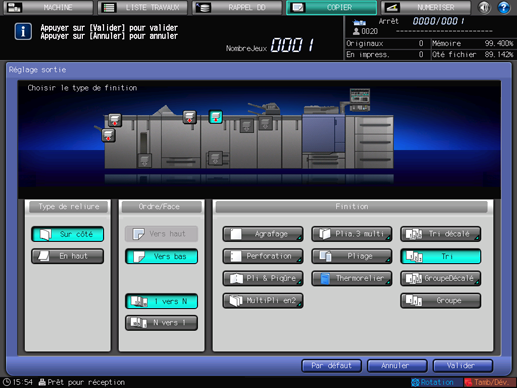Click the Rotation status indicator
Image resolution: width=517 pixels, height=388 pixels.
tap(433, 382)
